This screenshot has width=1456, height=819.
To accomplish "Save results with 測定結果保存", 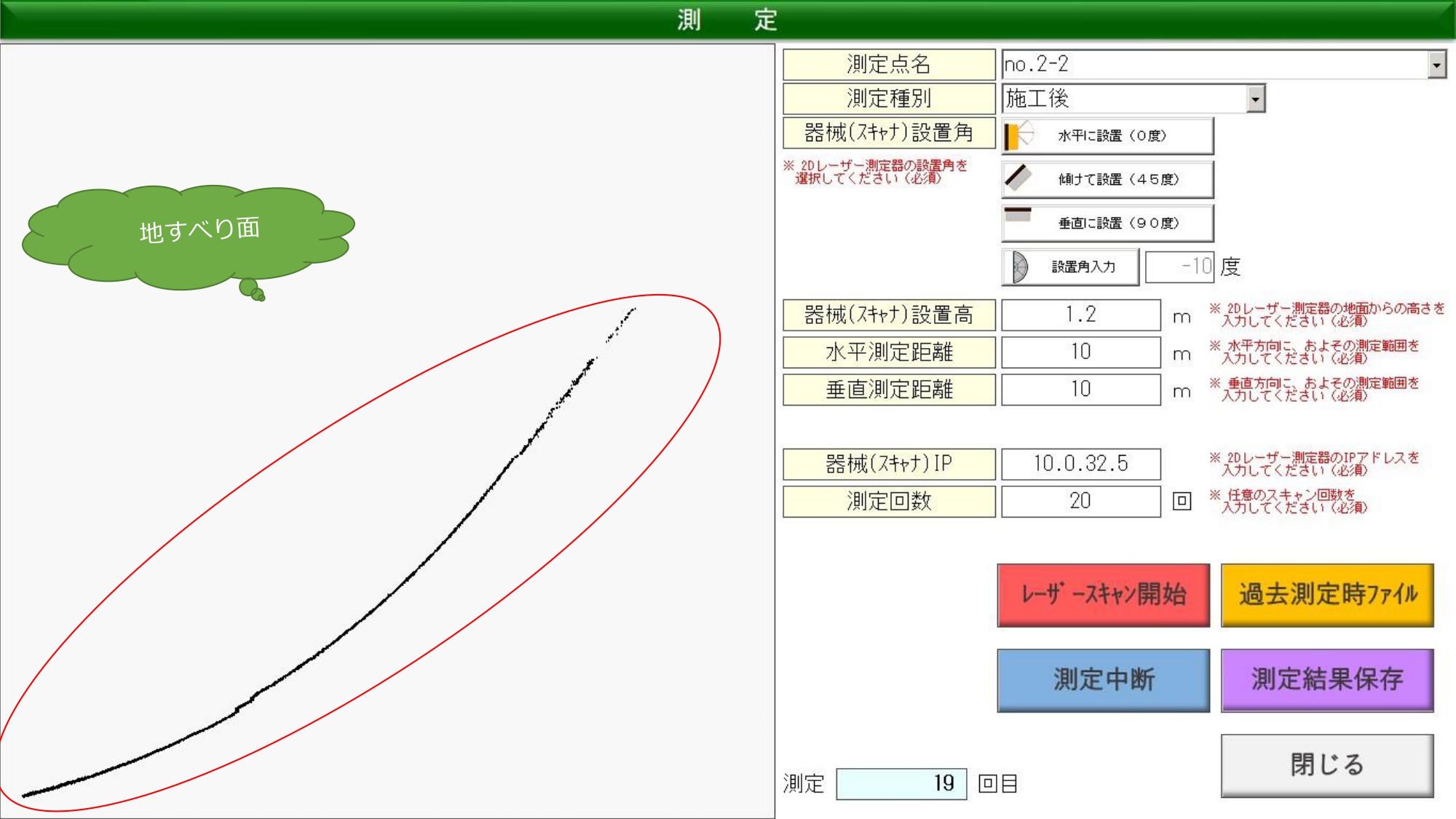I will 1327,680.
